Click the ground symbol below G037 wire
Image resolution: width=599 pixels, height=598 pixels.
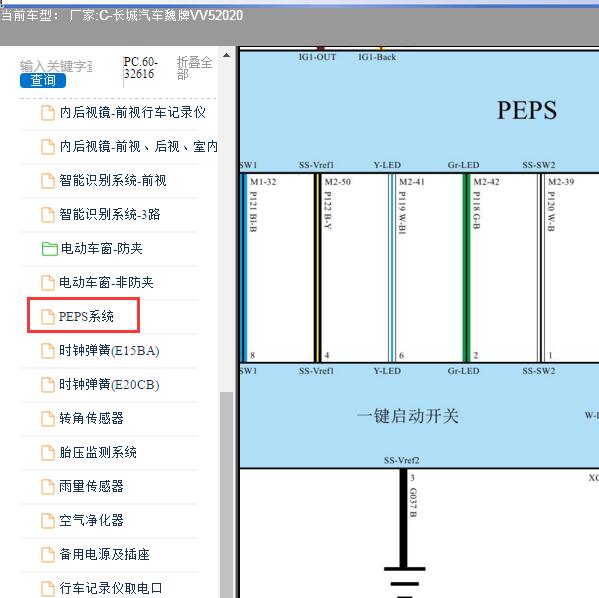coord(405,582)
